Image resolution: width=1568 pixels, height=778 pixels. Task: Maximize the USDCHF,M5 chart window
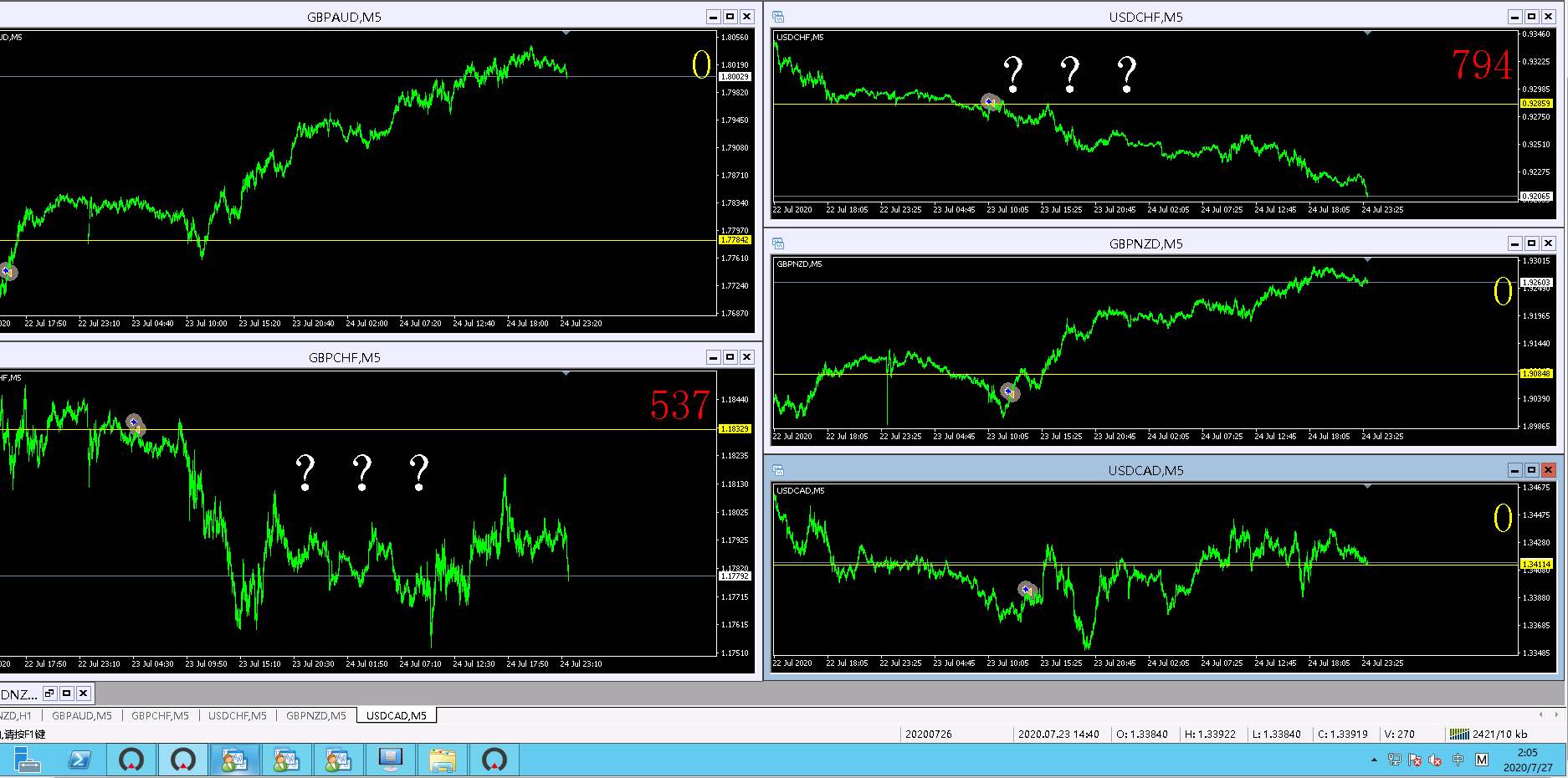coord(1531,17)
